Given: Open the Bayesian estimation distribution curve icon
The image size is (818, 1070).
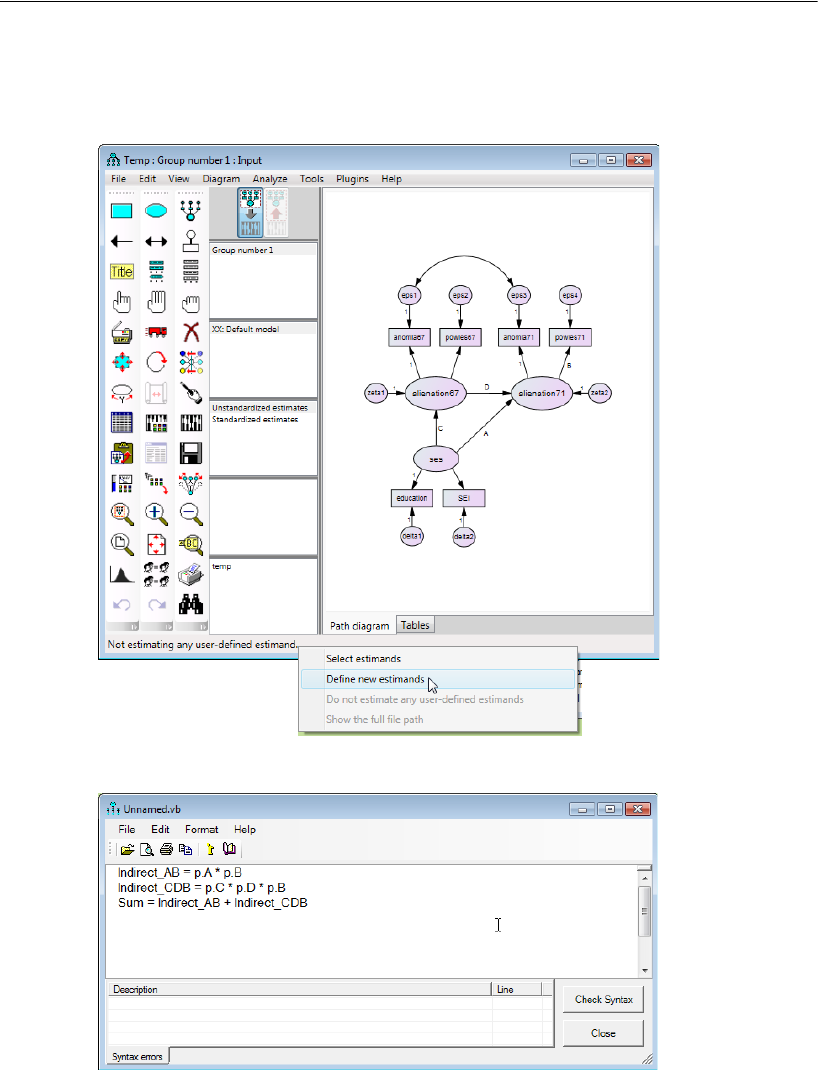Looking at the screenshot, I should 121,574.
